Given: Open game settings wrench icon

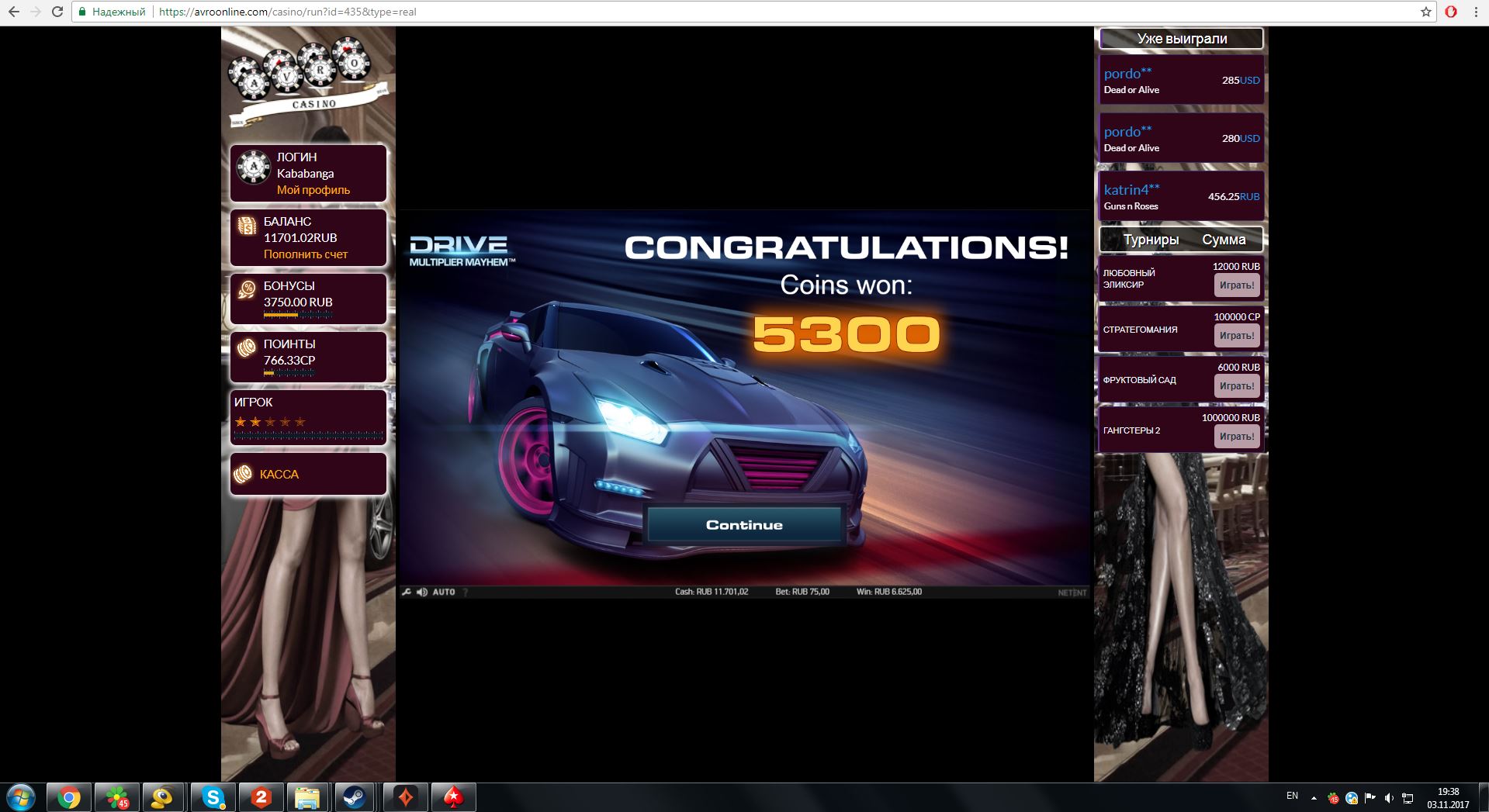Looking at the screenshot, I should [x=406, y=592].
